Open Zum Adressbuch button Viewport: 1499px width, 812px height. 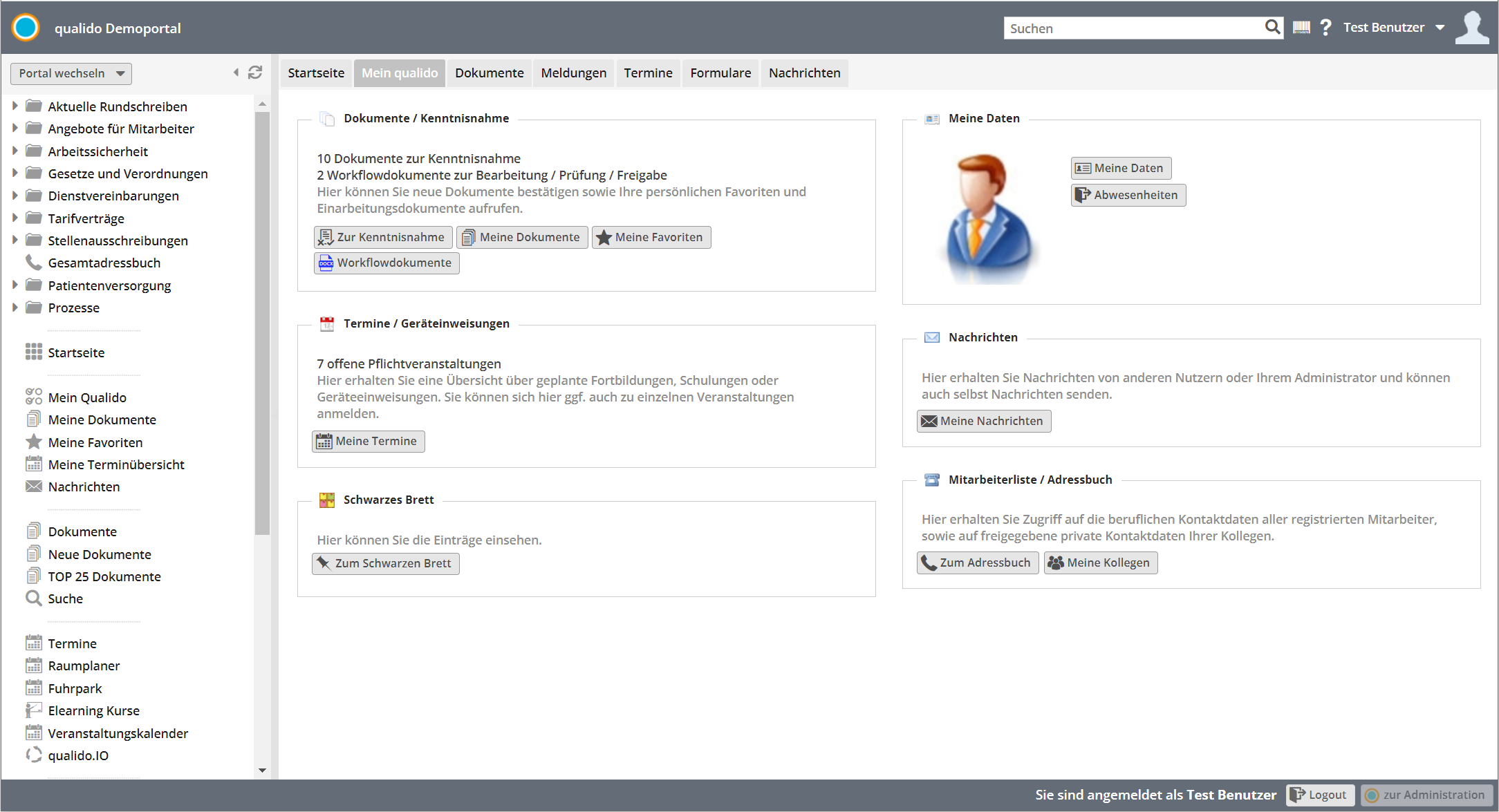pyautogui.click(x=978, y=563)
